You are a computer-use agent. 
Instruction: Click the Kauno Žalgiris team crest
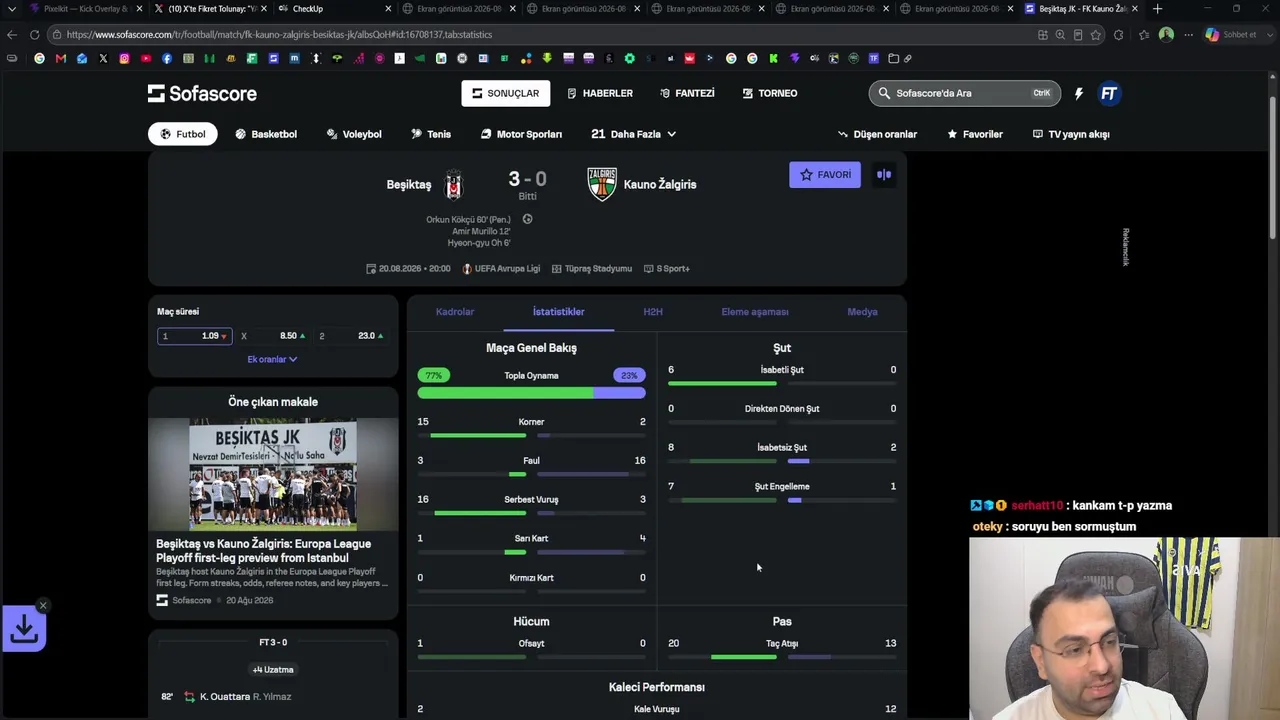pyautogui.click(x=602, y=184)
